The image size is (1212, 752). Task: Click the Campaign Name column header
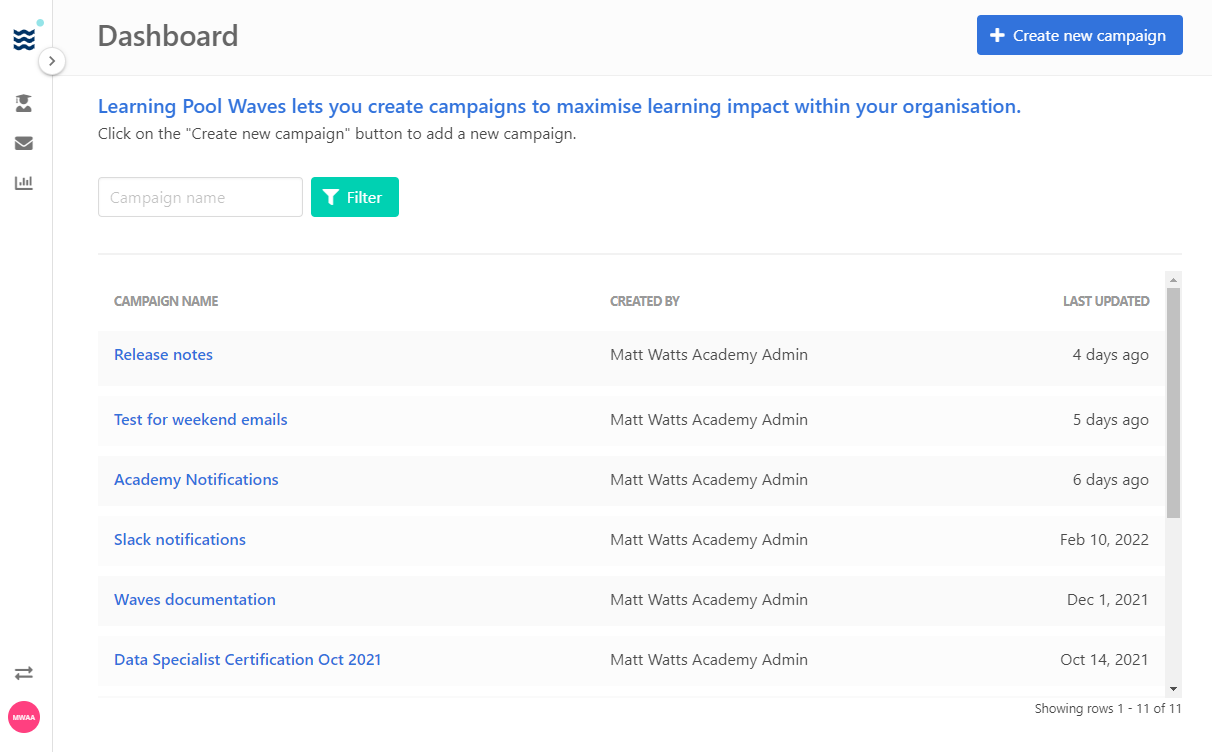point(166,301)
